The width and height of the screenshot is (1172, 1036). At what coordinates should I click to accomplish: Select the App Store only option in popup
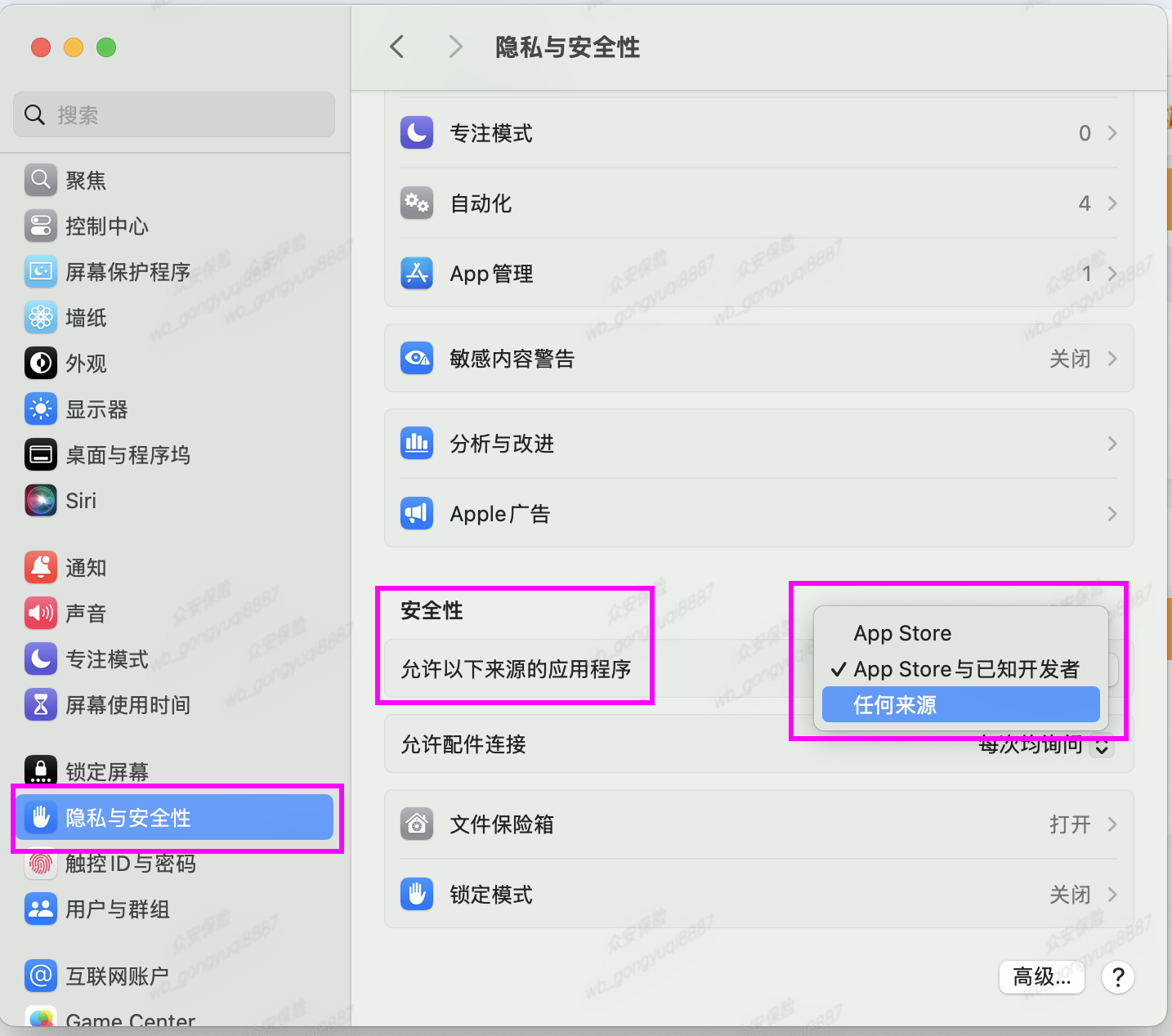click(x=902, y=633)
